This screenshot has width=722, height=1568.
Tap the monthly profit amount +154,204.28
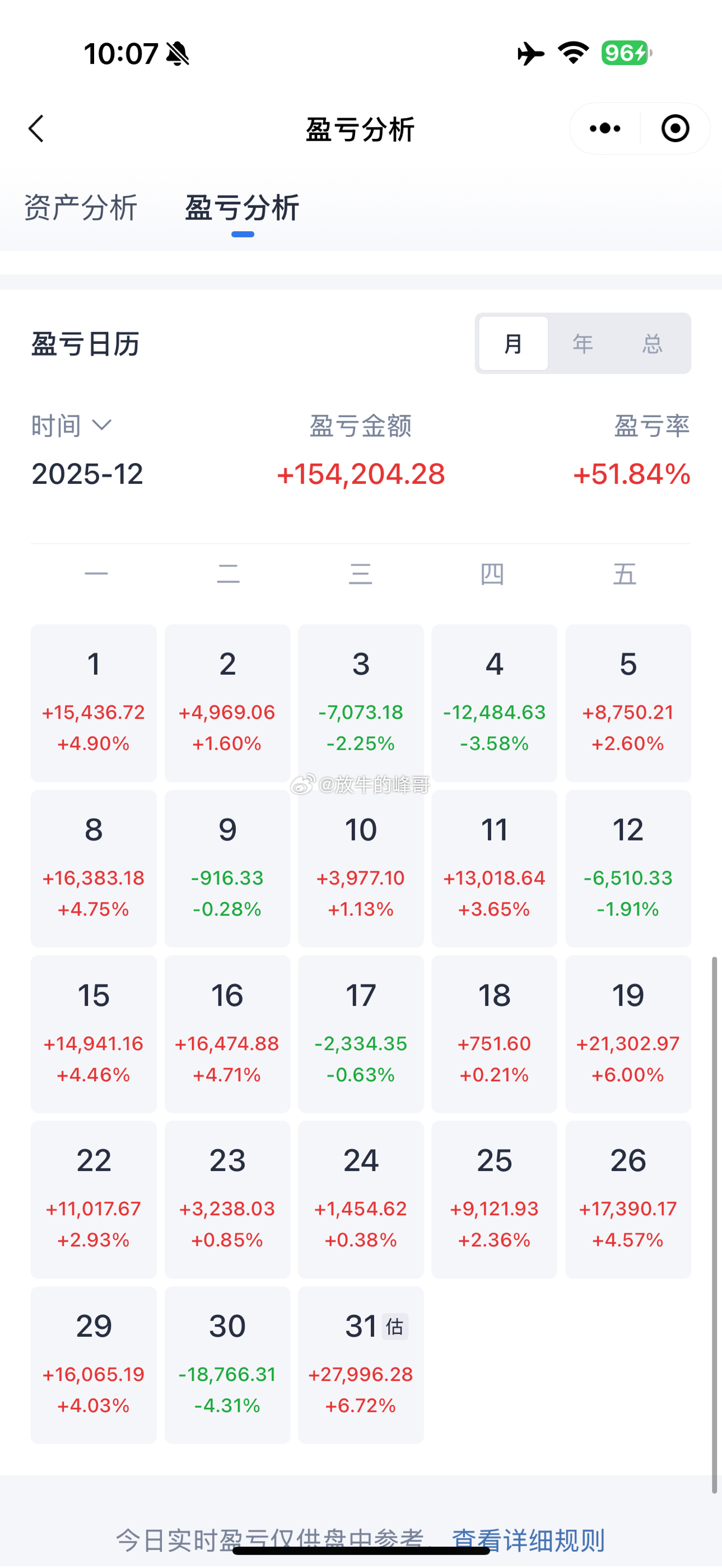[361, 474]
